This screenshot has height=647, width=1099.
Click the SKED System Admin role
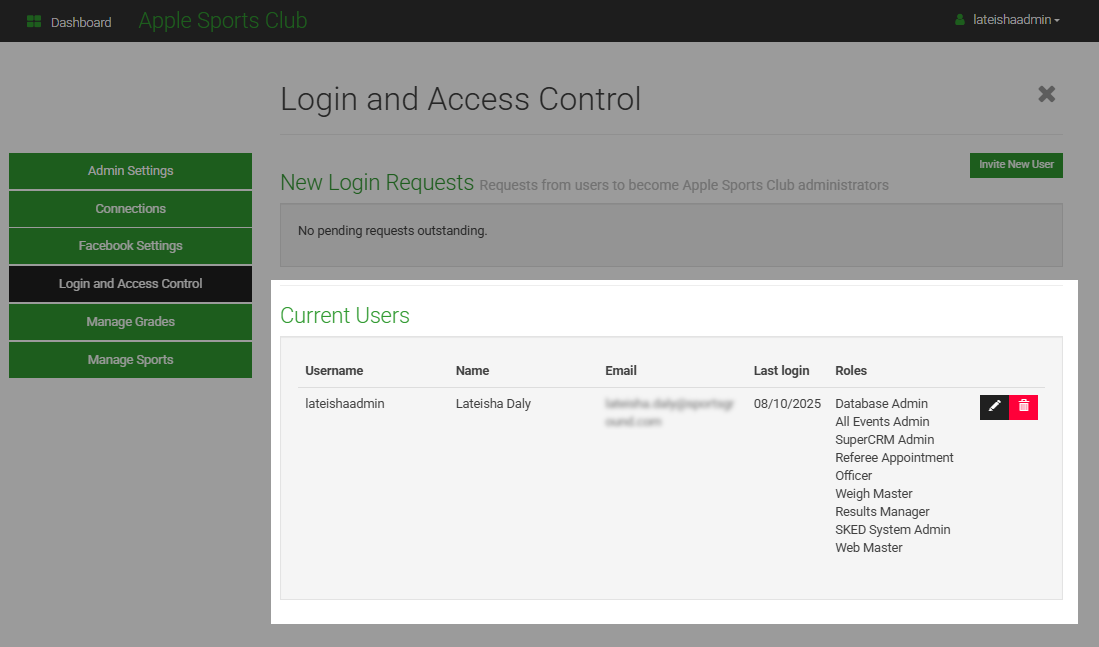coord(892,530)
